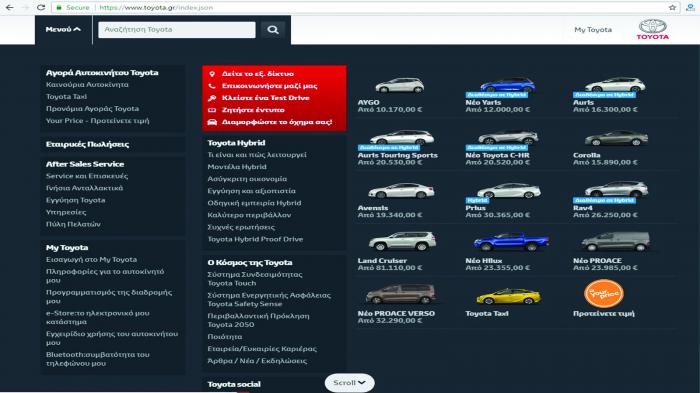
Task: Open Εισαγωγή στο My Toyota link
Action: (92, 259)
